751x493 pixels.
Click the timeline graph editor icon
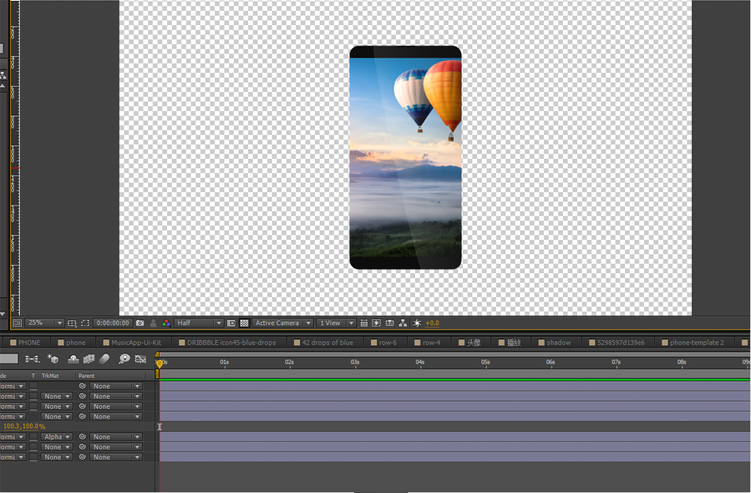pyautogui.click(x=141, y=358)
